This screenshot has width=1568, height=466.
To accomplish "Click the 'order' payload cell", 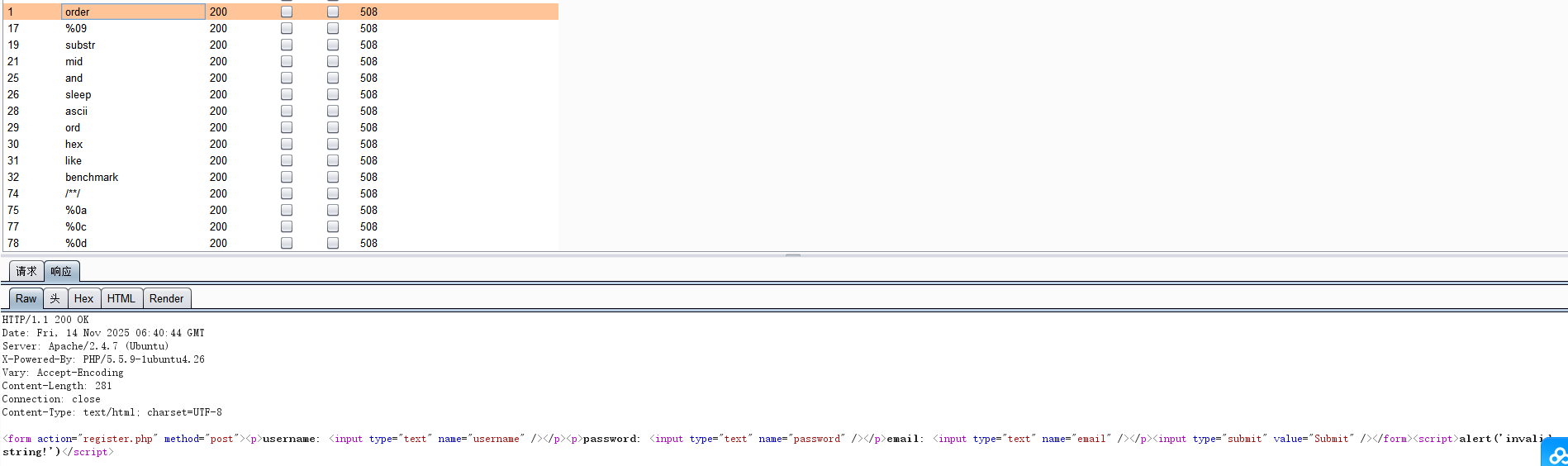I will (132, 12).
